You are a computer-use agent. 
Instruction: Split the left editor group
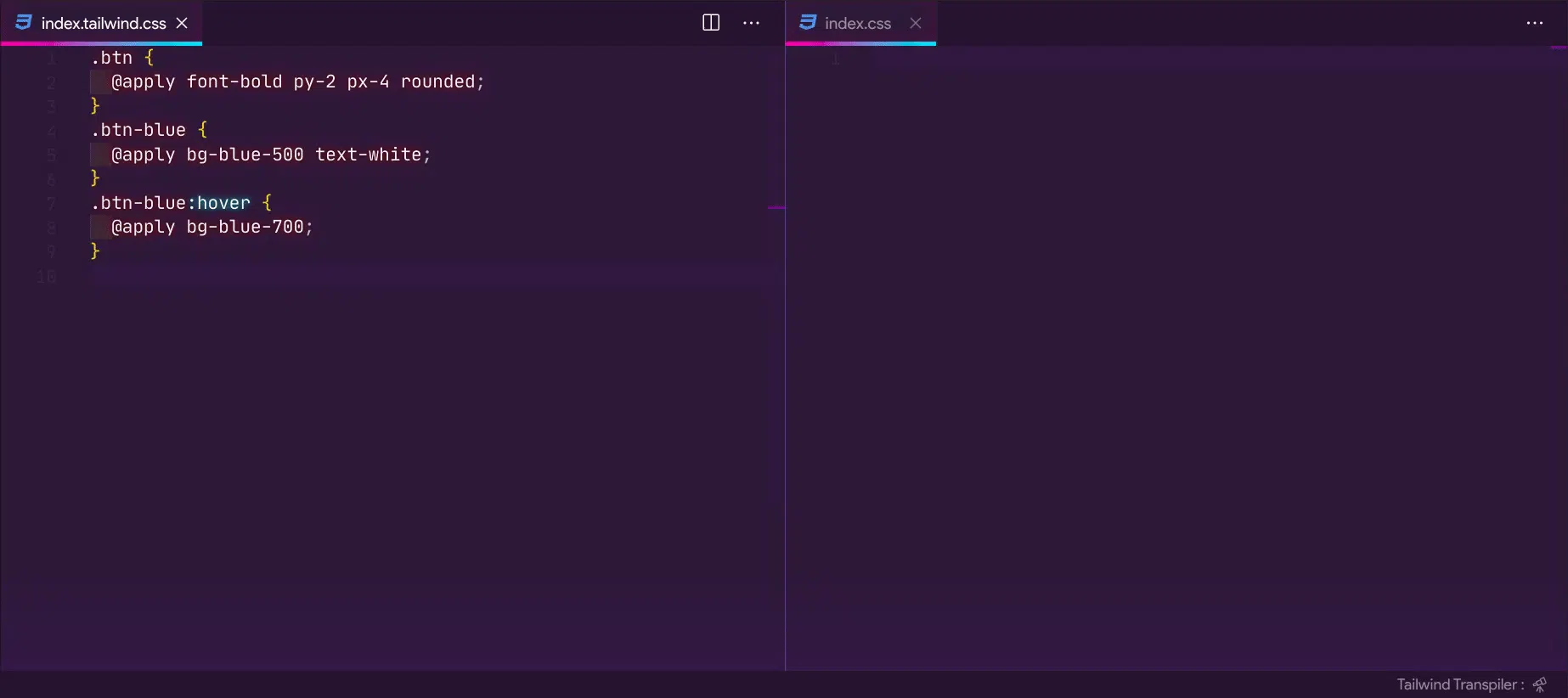point(711,23)
